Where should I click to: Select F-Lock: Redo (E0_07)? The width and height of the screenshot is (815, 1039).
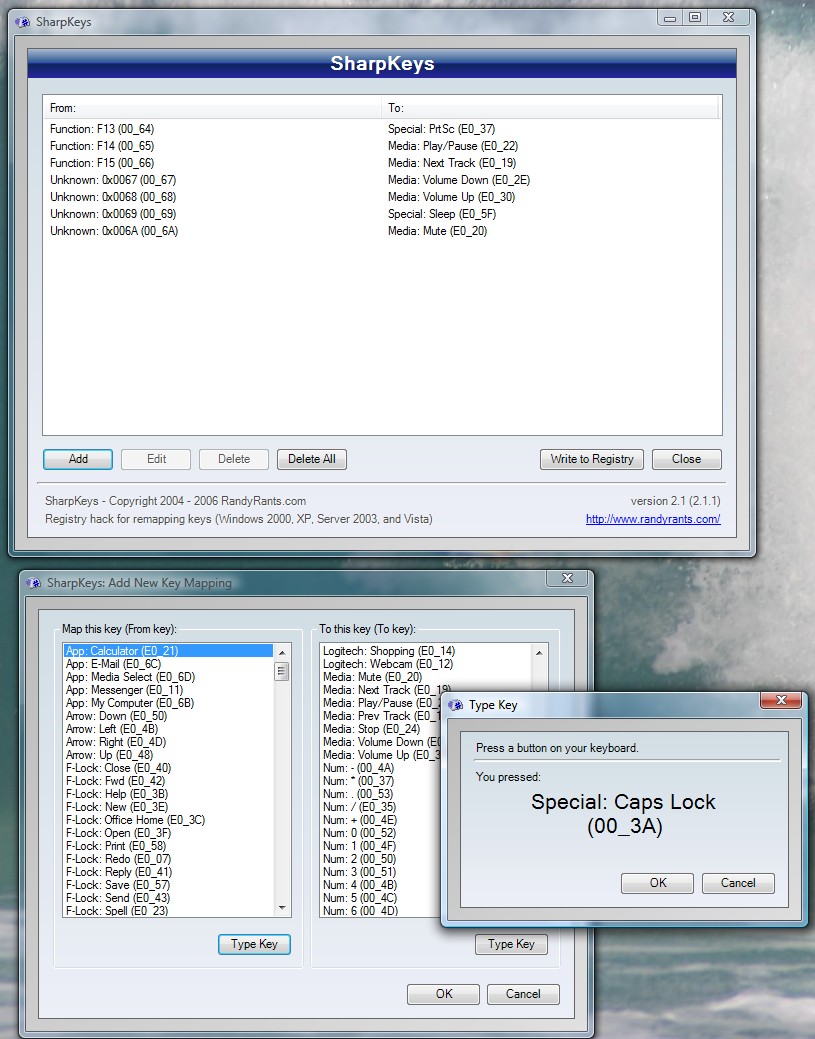click(168, 859)
